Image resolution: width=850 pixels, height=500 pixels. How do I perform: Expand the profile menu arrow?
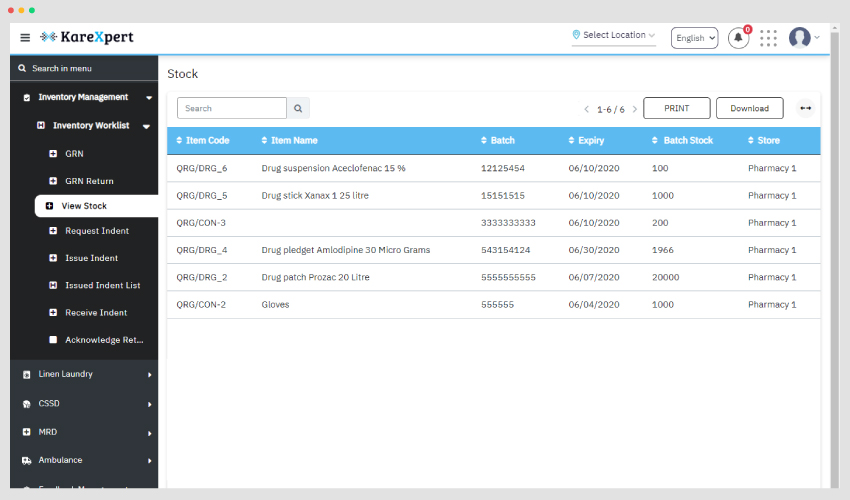pos(817,37)
